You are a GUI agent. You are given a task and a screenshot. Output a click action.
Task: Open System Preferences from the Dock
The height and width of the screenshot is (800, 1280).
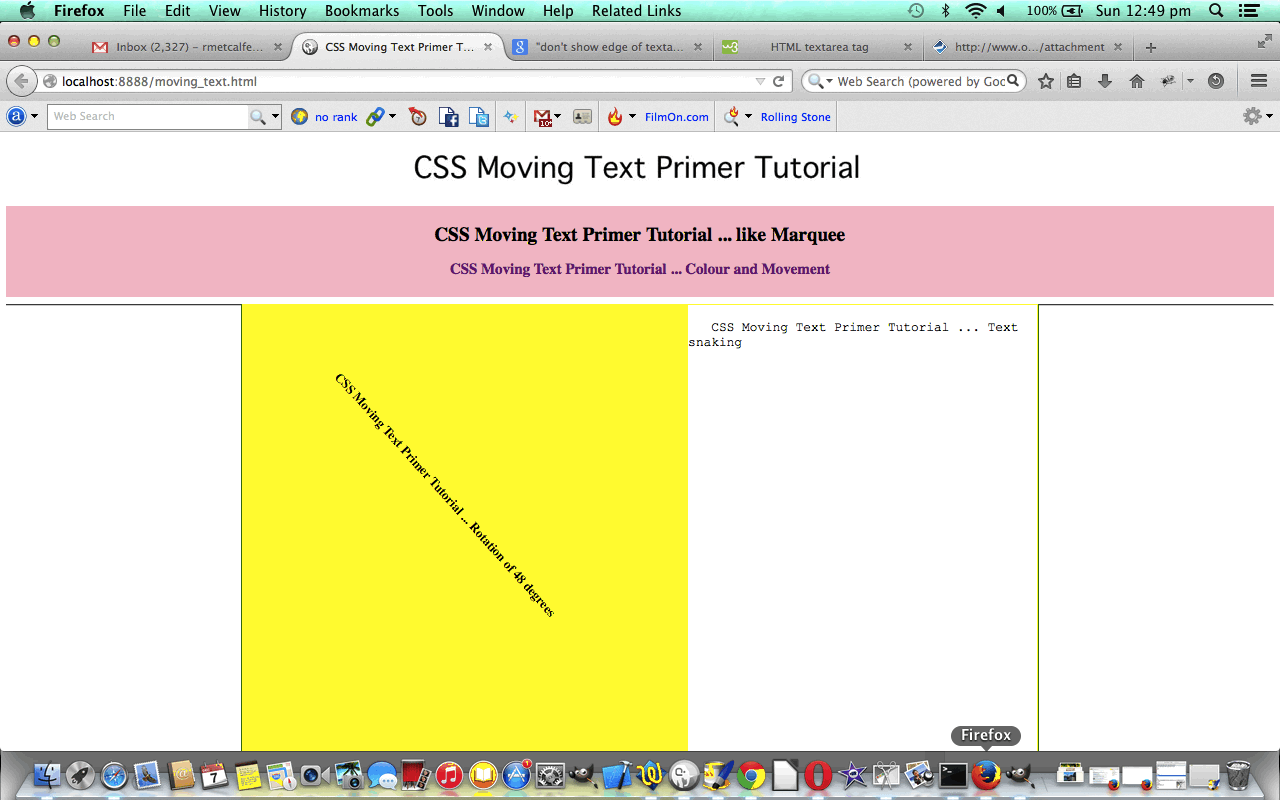click(x=550, y=775)
